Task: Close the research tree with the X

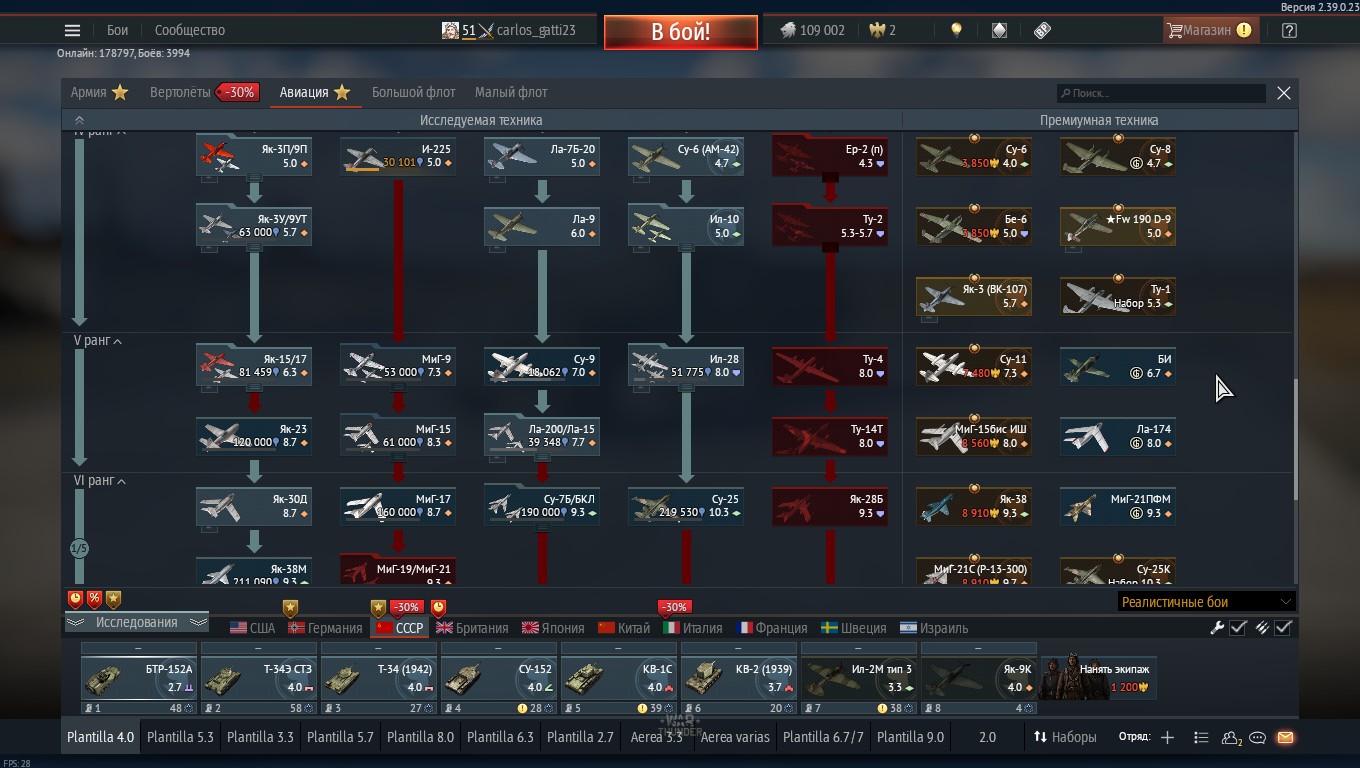Action: (x=1284, y=93)
